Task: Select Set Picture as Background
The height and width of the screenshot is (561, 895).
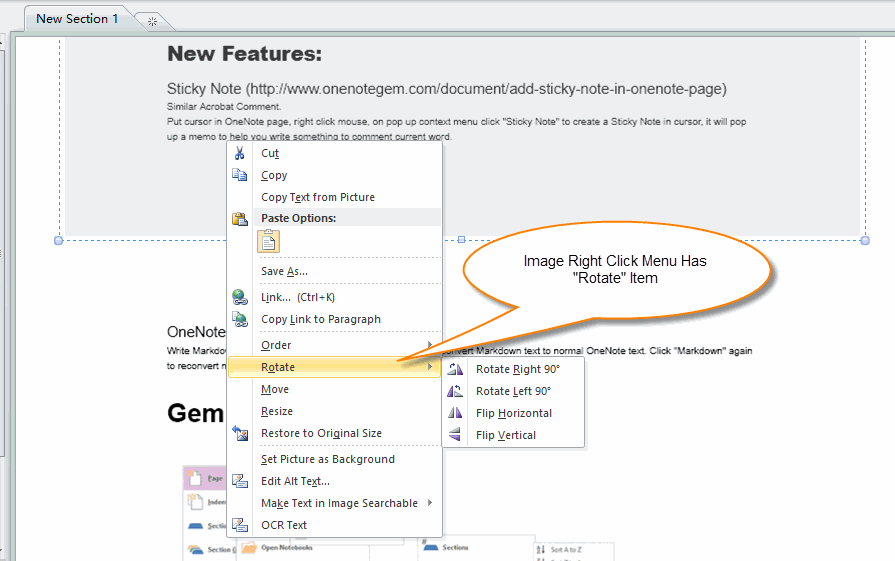Action: point(335,459)
